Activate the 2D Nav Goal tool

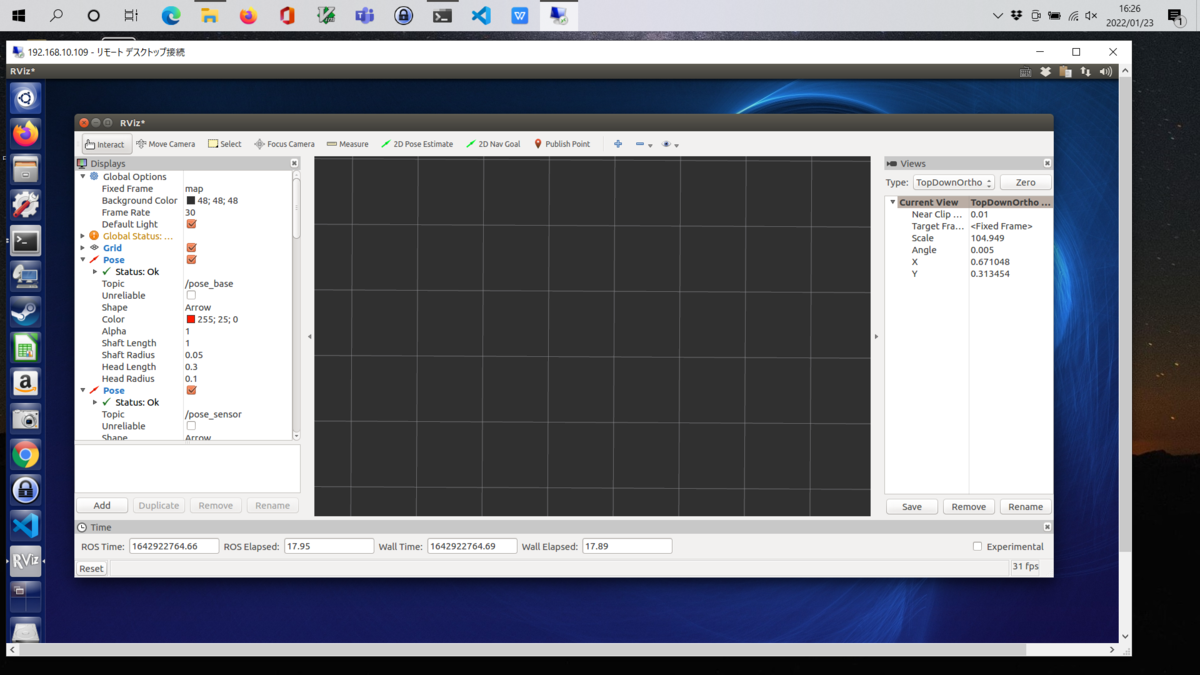(493, 144)
